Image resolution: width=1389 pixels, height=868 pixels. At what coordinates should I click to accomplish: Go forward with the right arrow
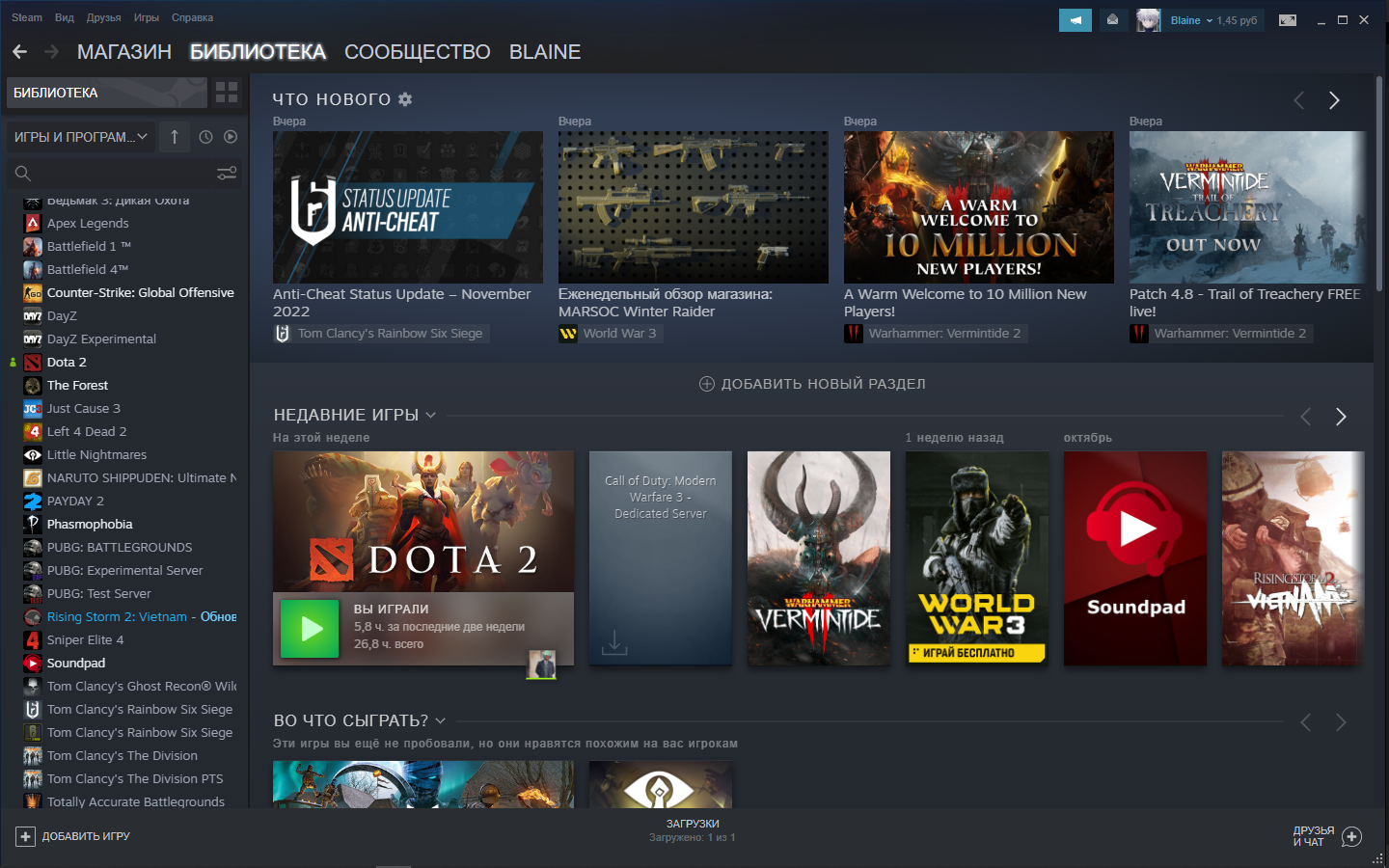point(52,52)
